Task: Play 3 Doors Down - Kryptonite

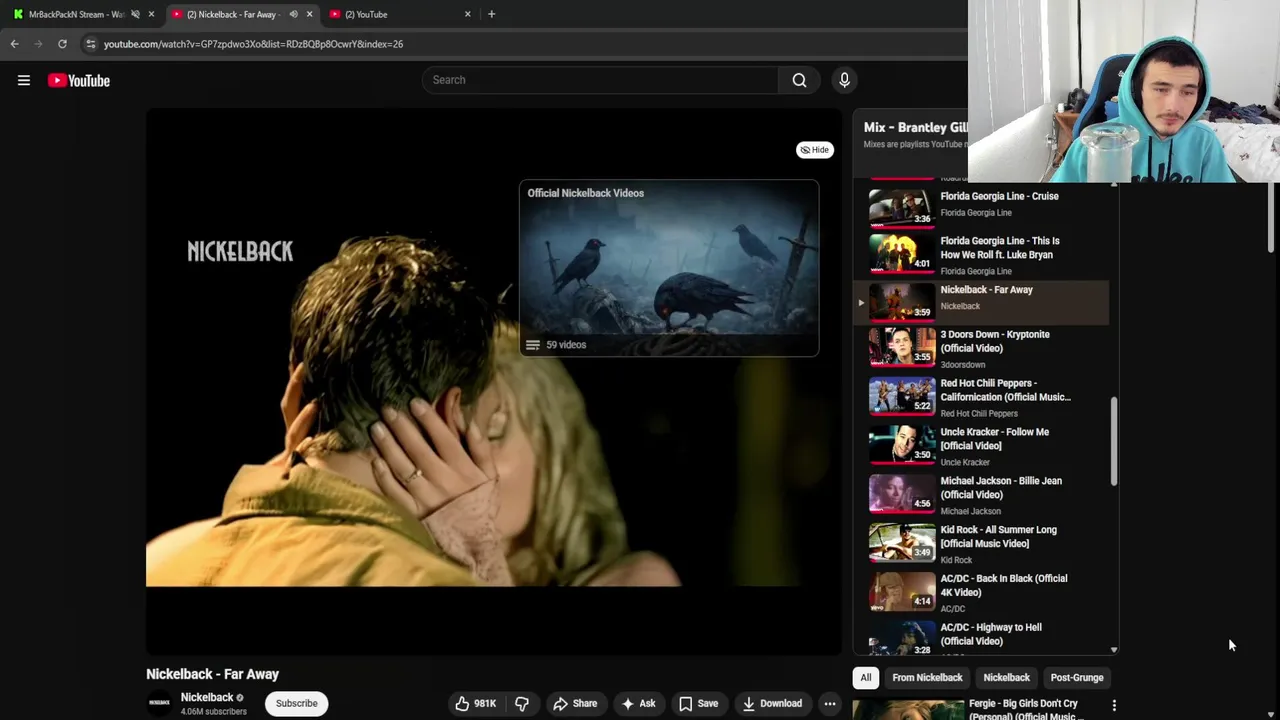Action: 982,348
